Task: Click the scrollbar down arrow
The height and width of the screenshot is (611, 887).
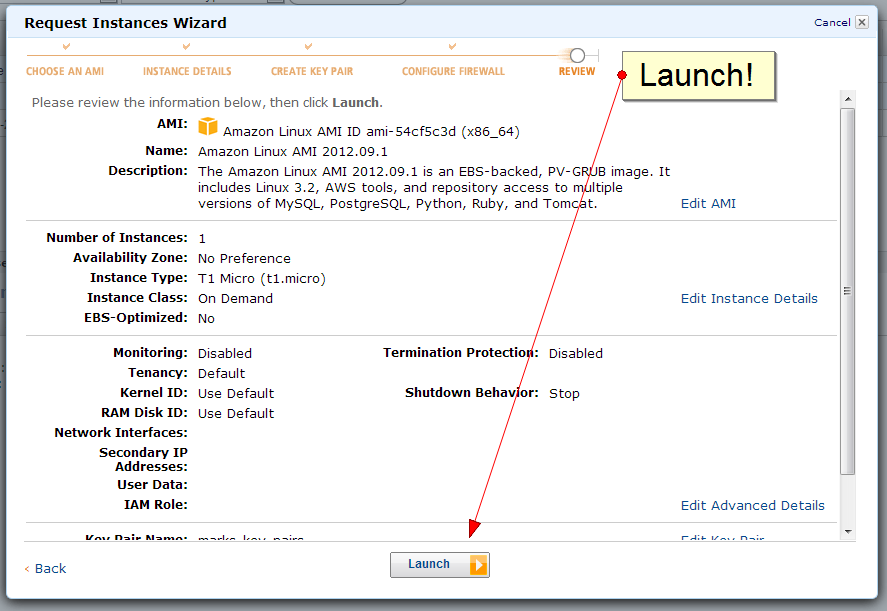Action: [x=847, y=532]
